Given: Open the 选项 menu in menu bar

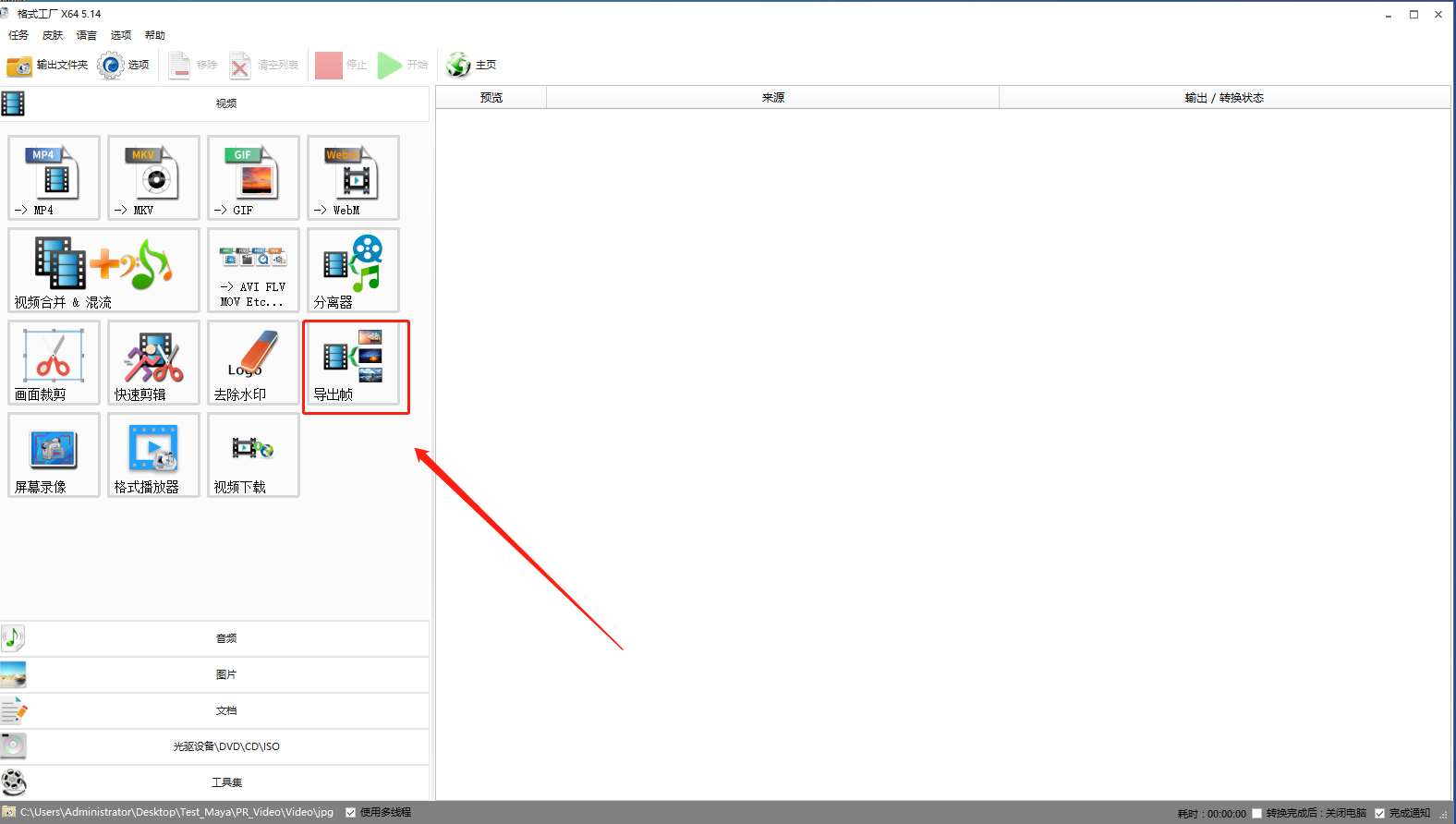Looking at the screenshot, I should [121, 35].
